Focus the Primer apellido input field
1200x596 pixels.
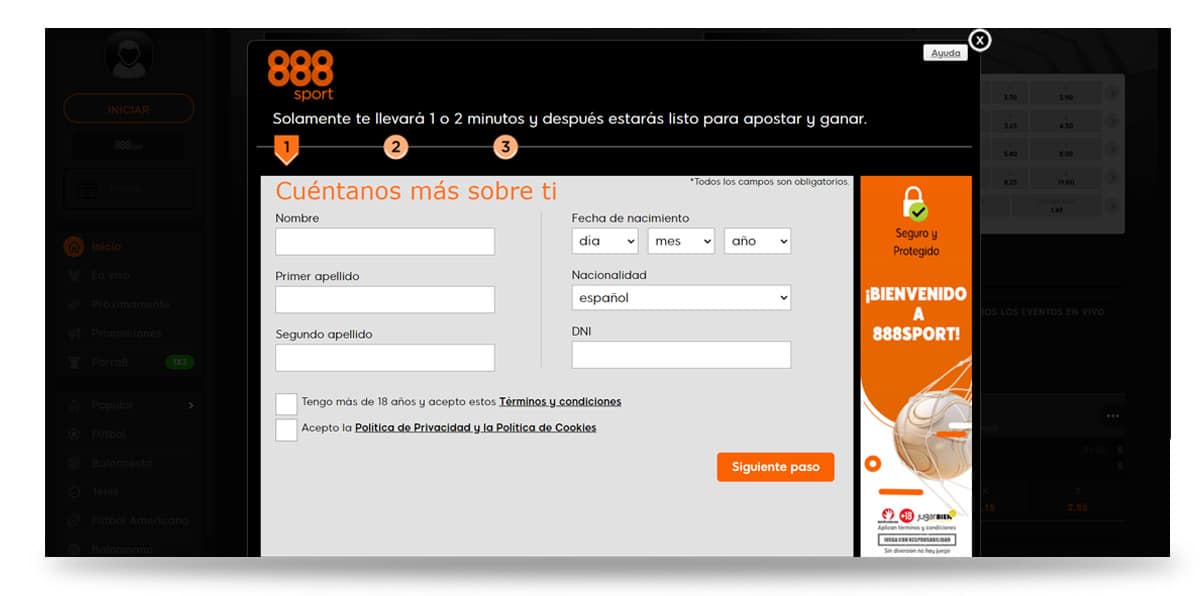385,299
